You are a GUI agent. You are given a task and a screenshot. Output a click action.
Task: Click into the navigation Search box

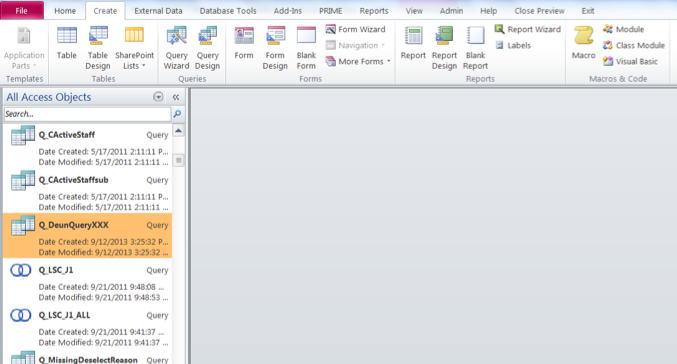87,114
